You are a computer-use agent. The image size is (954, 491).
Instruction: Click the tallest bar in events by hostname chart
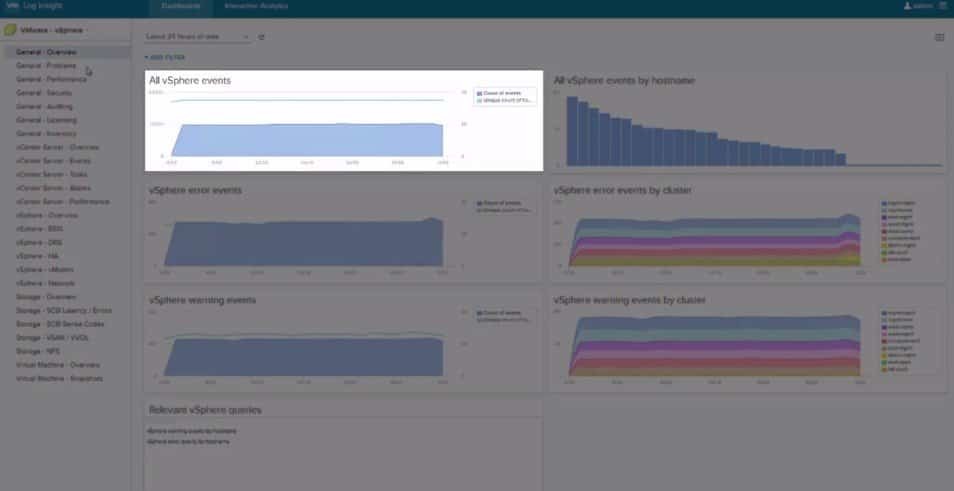[x=572, y=130]
